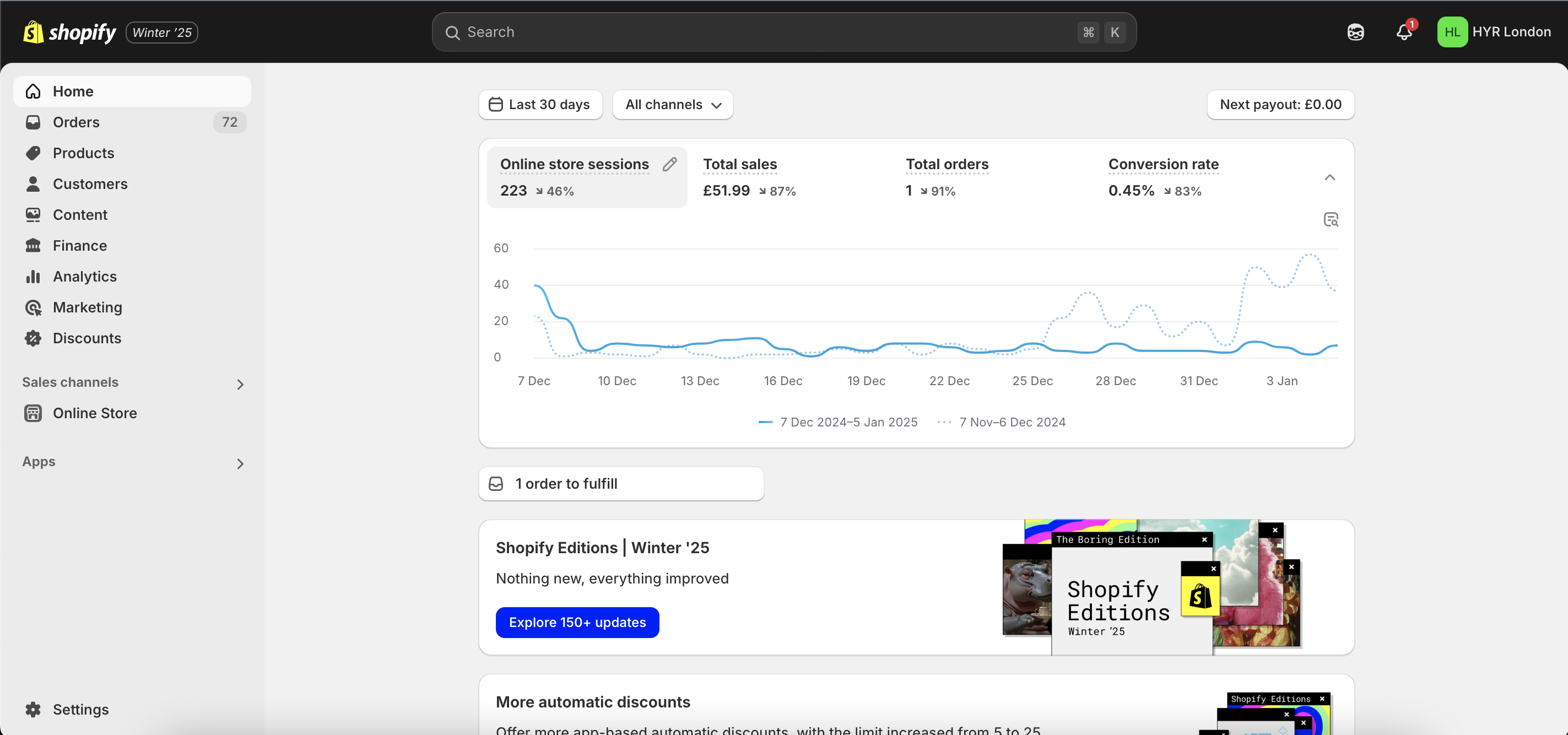Click Explore 150+ updates button

click(x=577, y=622)
